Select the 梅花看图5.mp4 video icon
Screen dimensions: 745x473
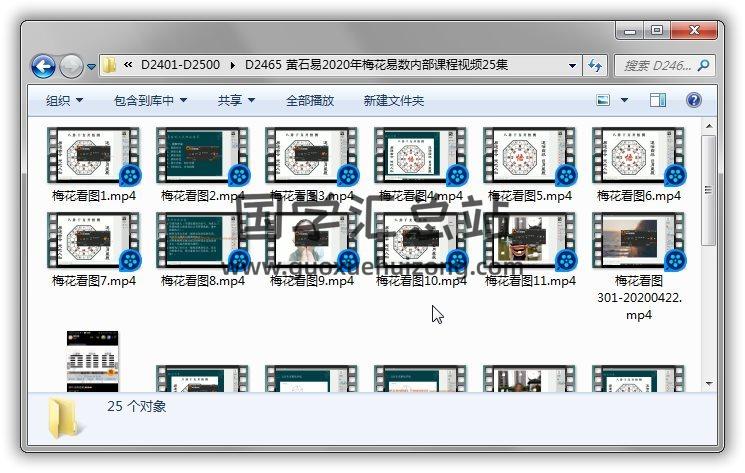(x=529, y=156)
